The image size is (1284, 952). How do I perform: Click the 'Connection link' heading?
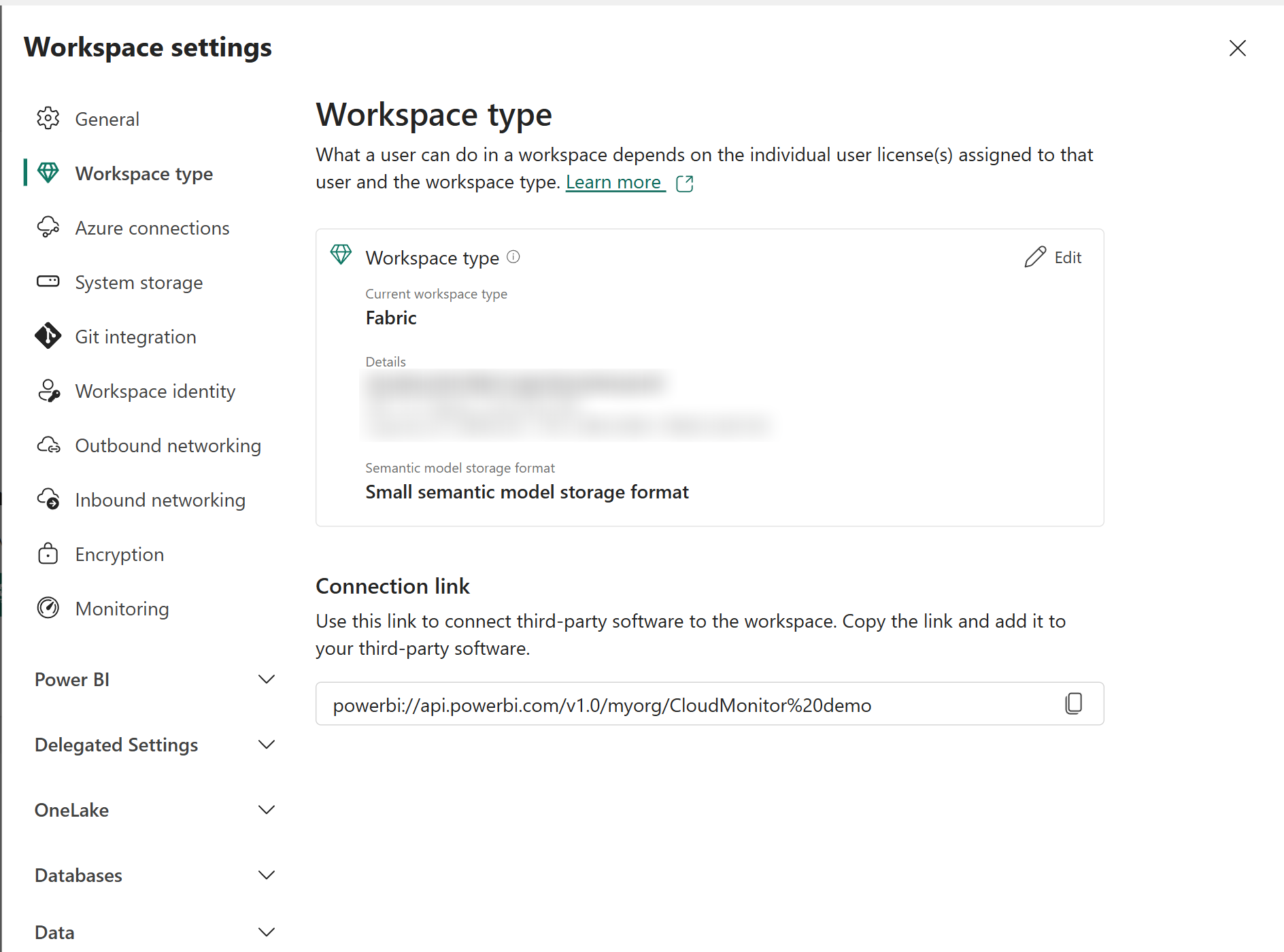click(x=392, y=586)
